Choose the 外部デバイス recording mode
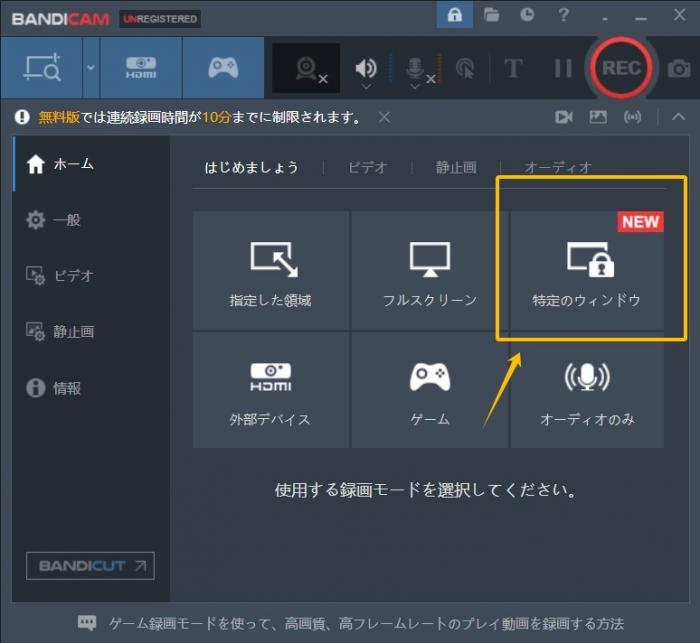 click(271, 390)
